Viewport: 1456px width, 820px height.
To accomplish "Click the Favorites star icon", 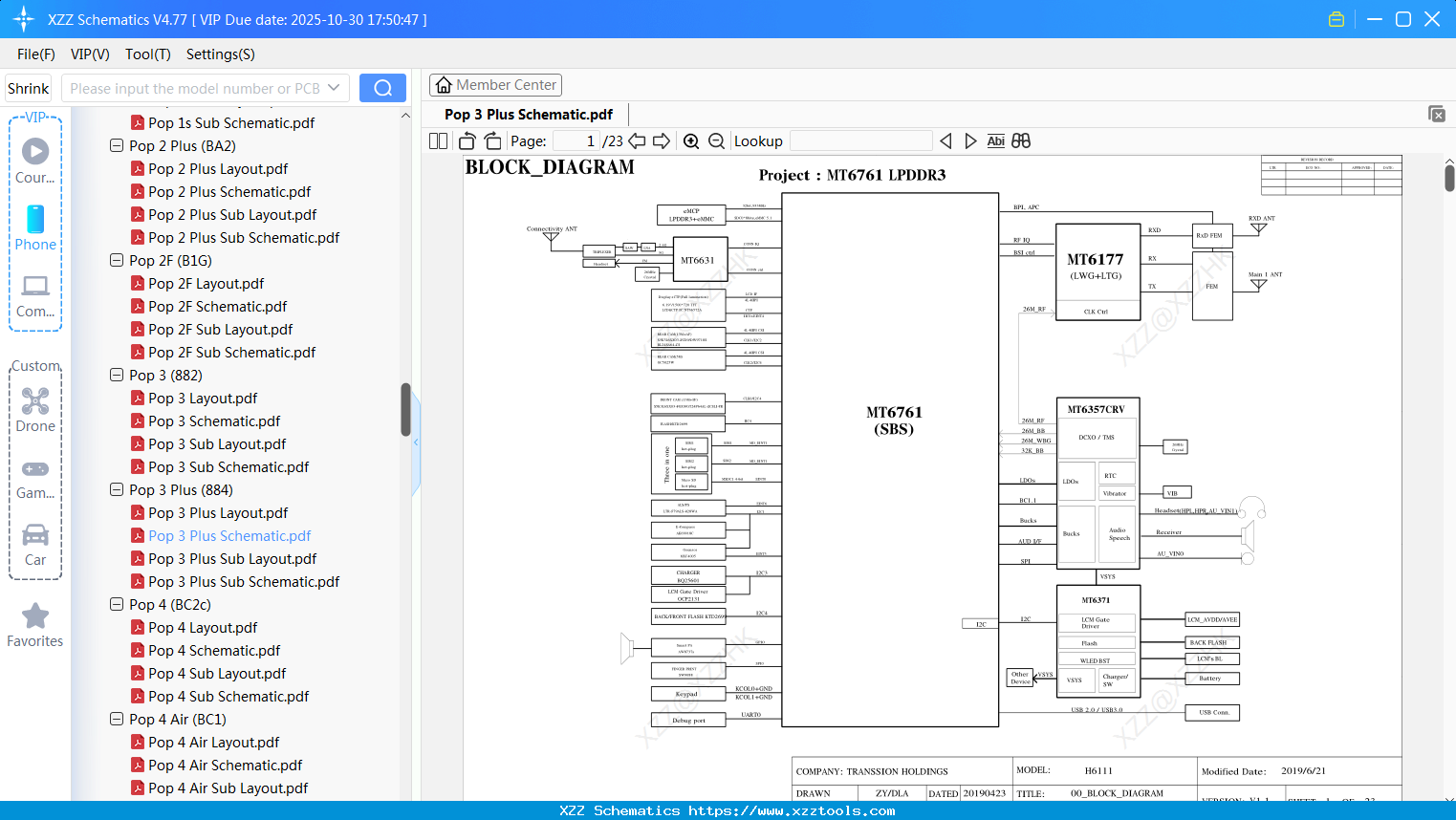I will tap(34, 616).
